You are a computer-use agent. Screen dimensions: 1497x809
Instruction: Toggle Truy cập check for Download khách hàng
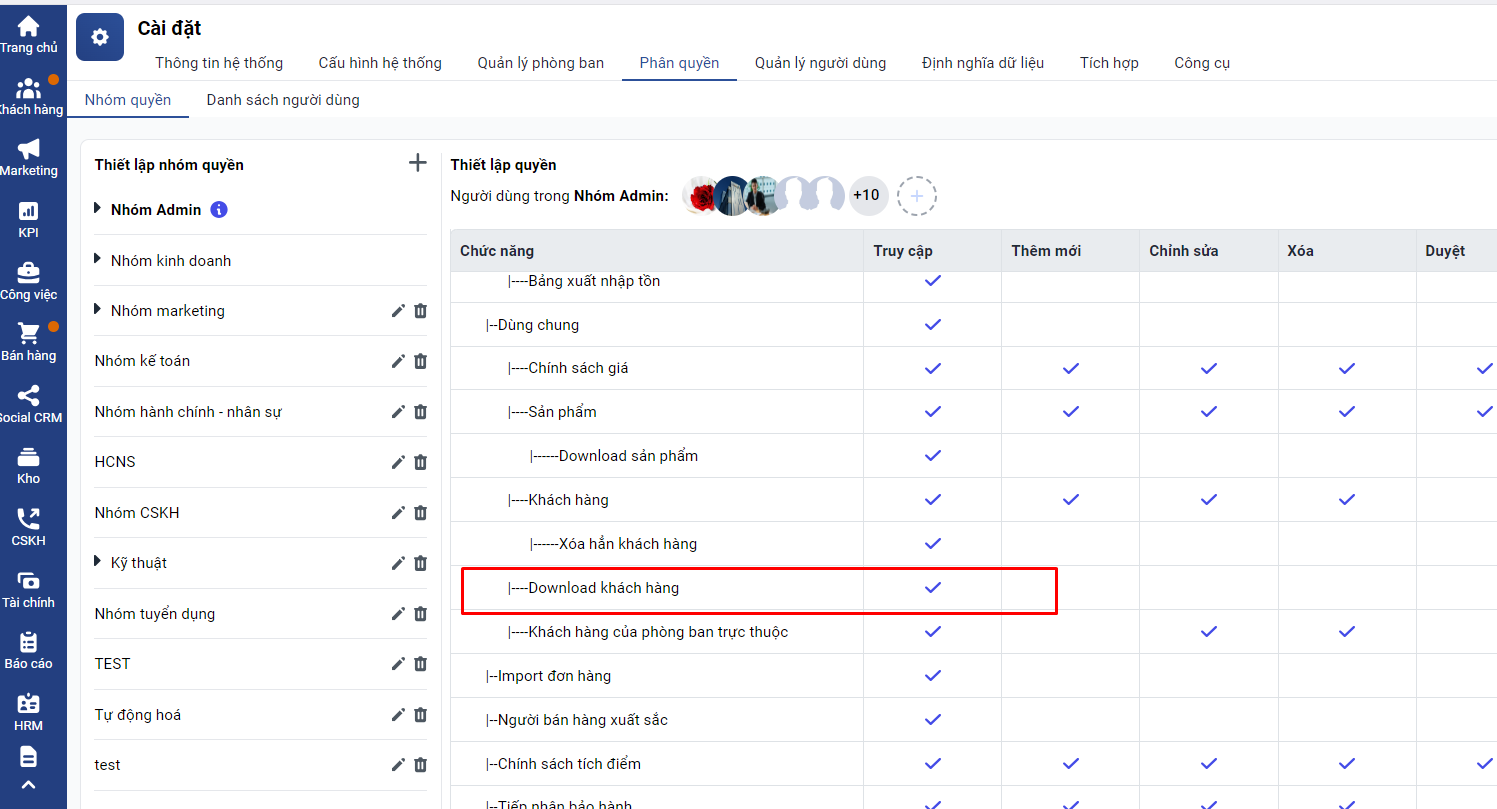(x=933, y=588)
